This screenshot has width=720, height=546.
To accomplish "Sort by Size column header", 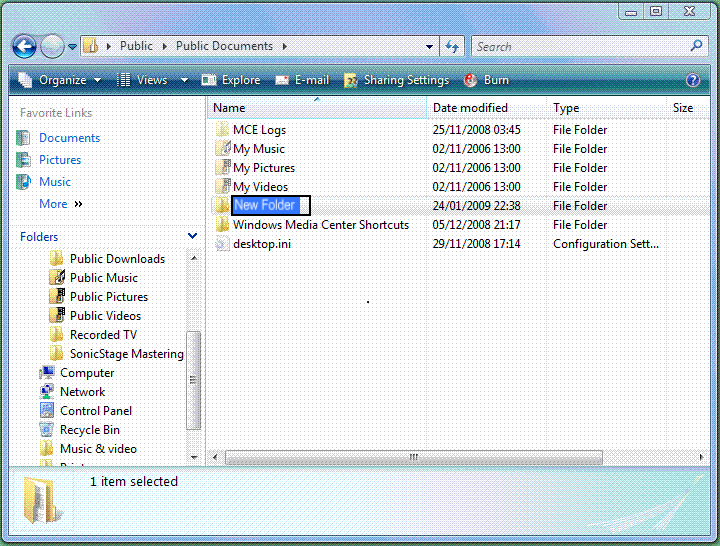I will (687, 108).
